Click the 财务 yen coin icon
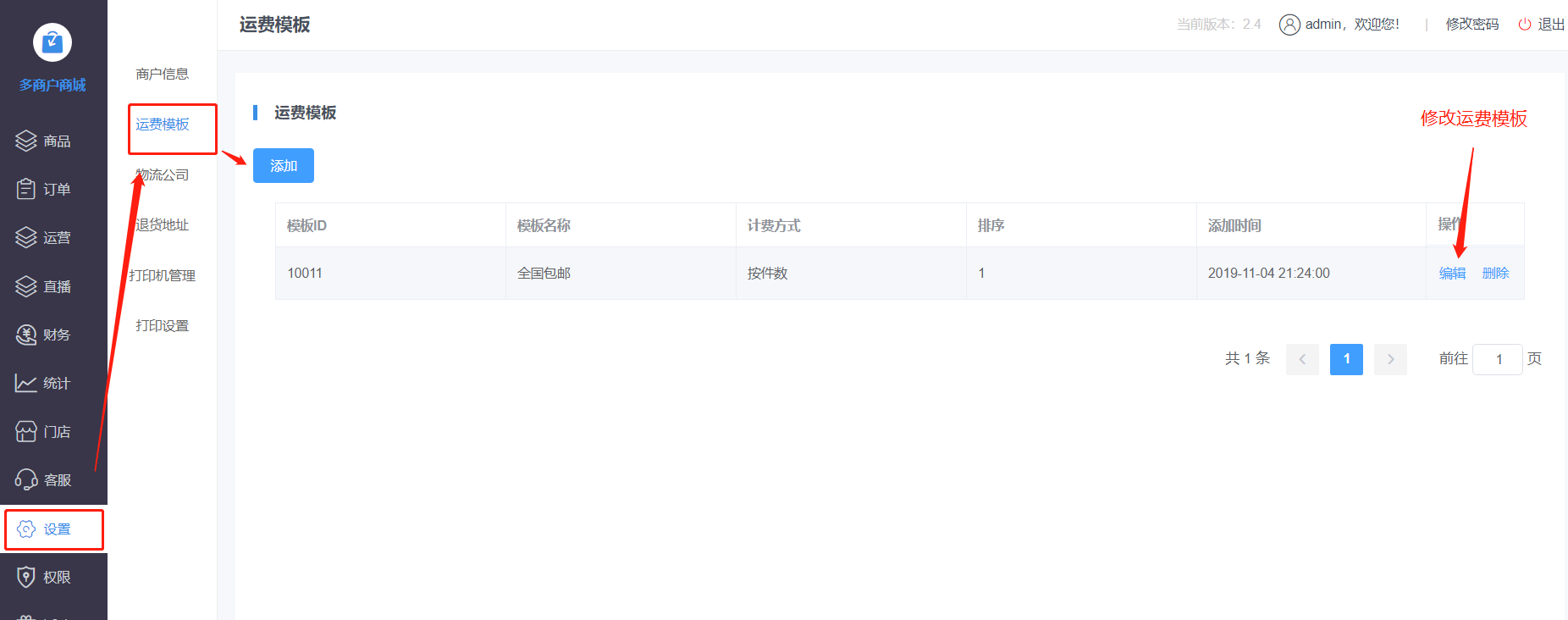Screen dimensions: 1568x620 coord(26,335)
